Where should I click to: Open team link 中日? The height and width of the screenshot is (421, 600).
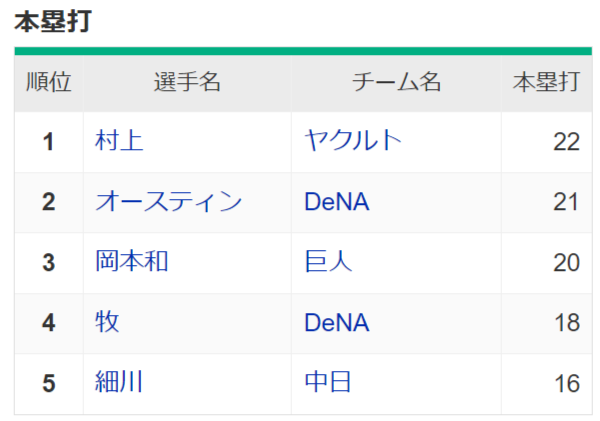[x=328, y=382]
